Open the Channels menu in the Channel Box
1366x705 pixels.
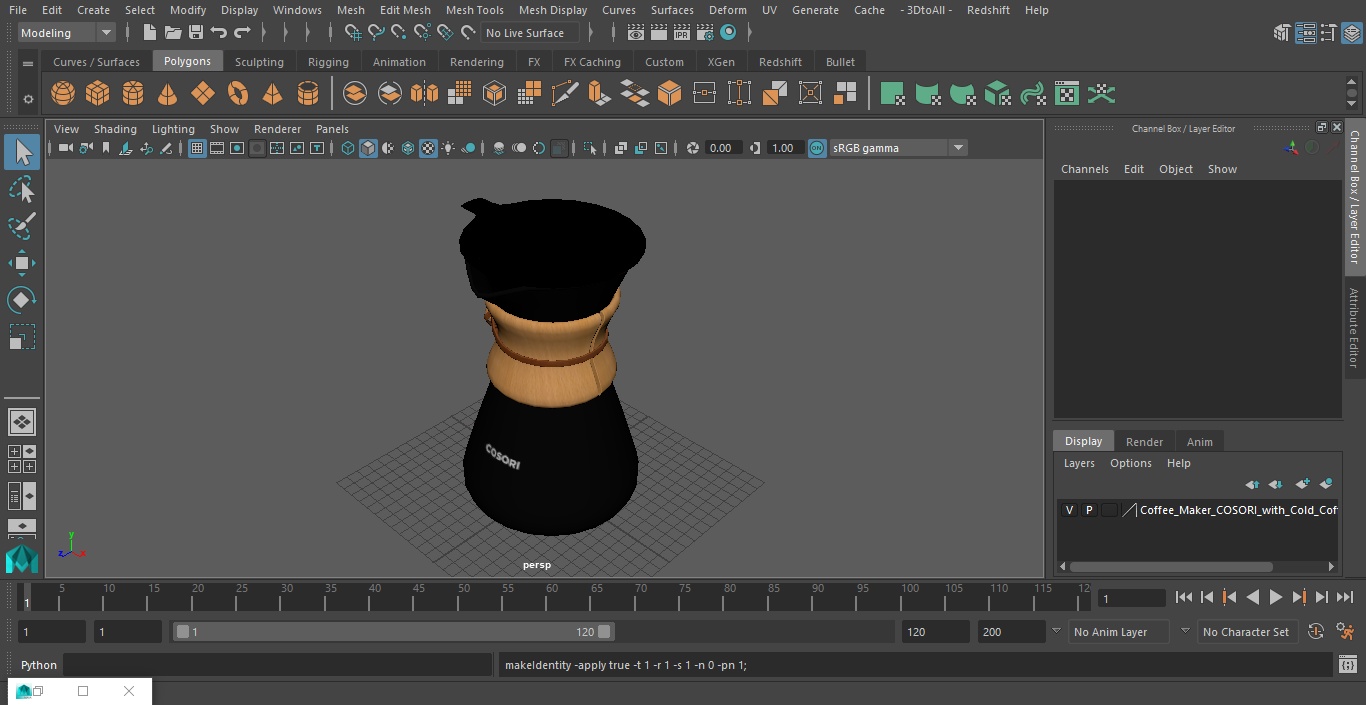coord(1085,169)
